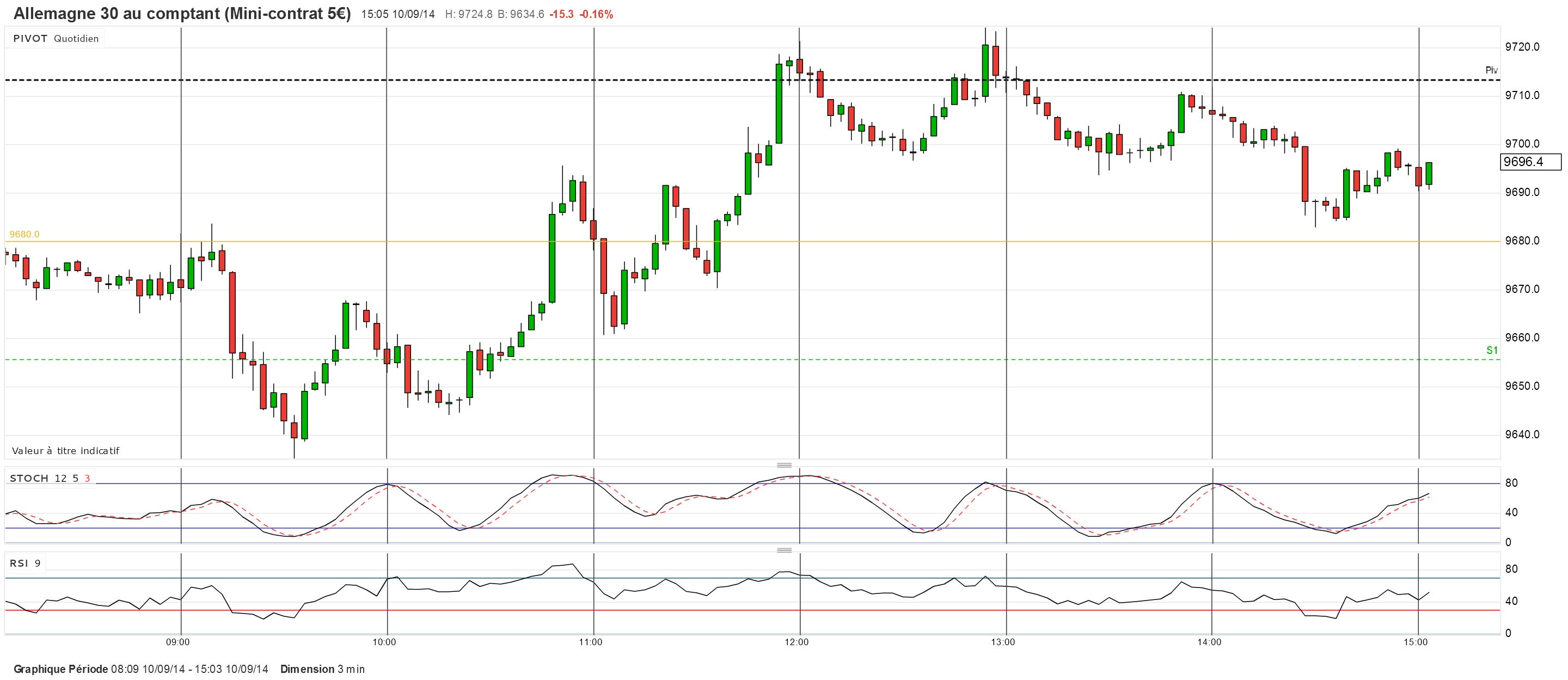Click the RSI 9 indicator label
1568x680 pixels.
pos(25,563)
